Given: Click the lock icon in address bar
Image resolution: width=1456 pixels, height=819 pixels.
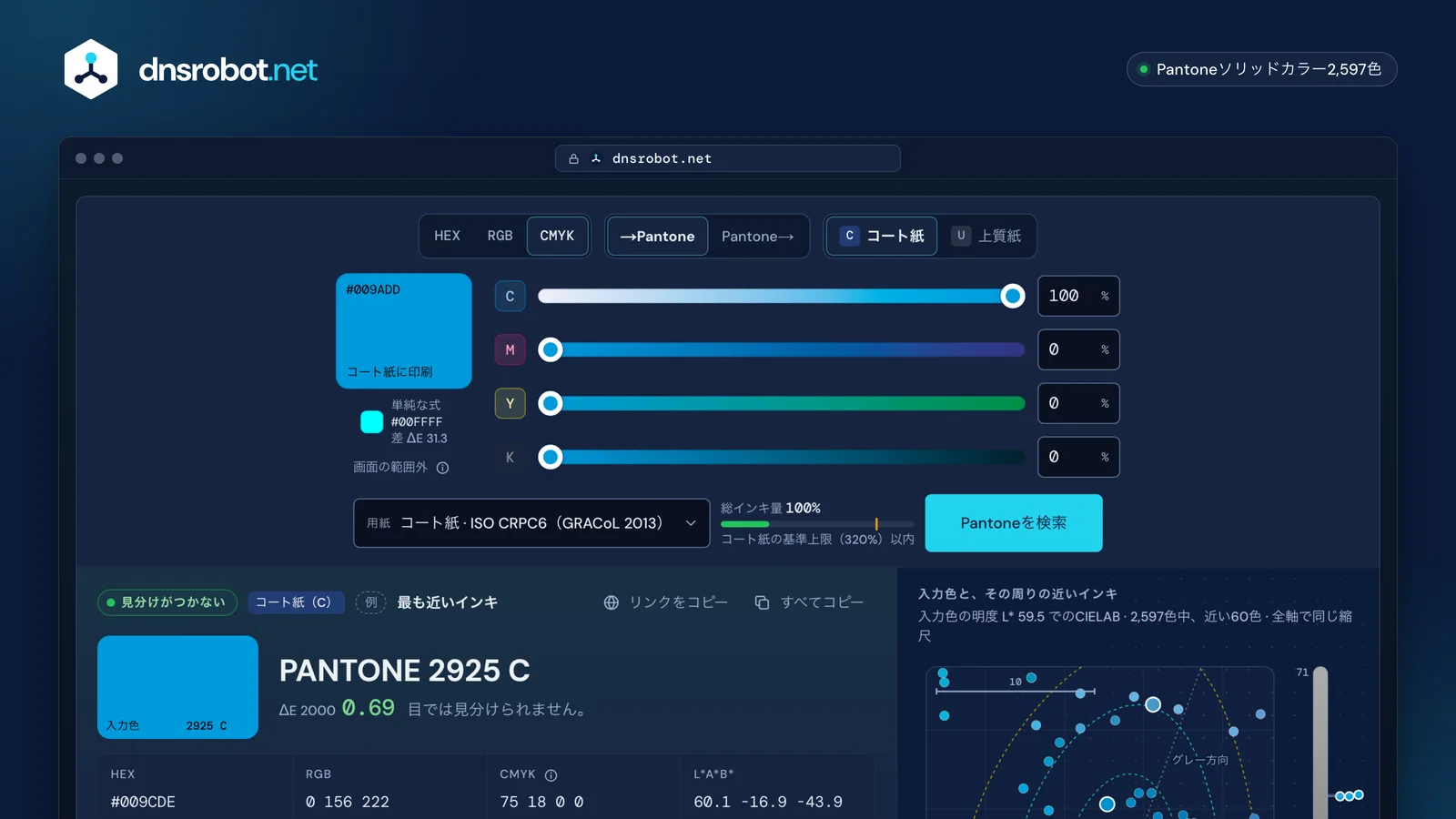Looking at the screenshot, I should coord(573,158).
